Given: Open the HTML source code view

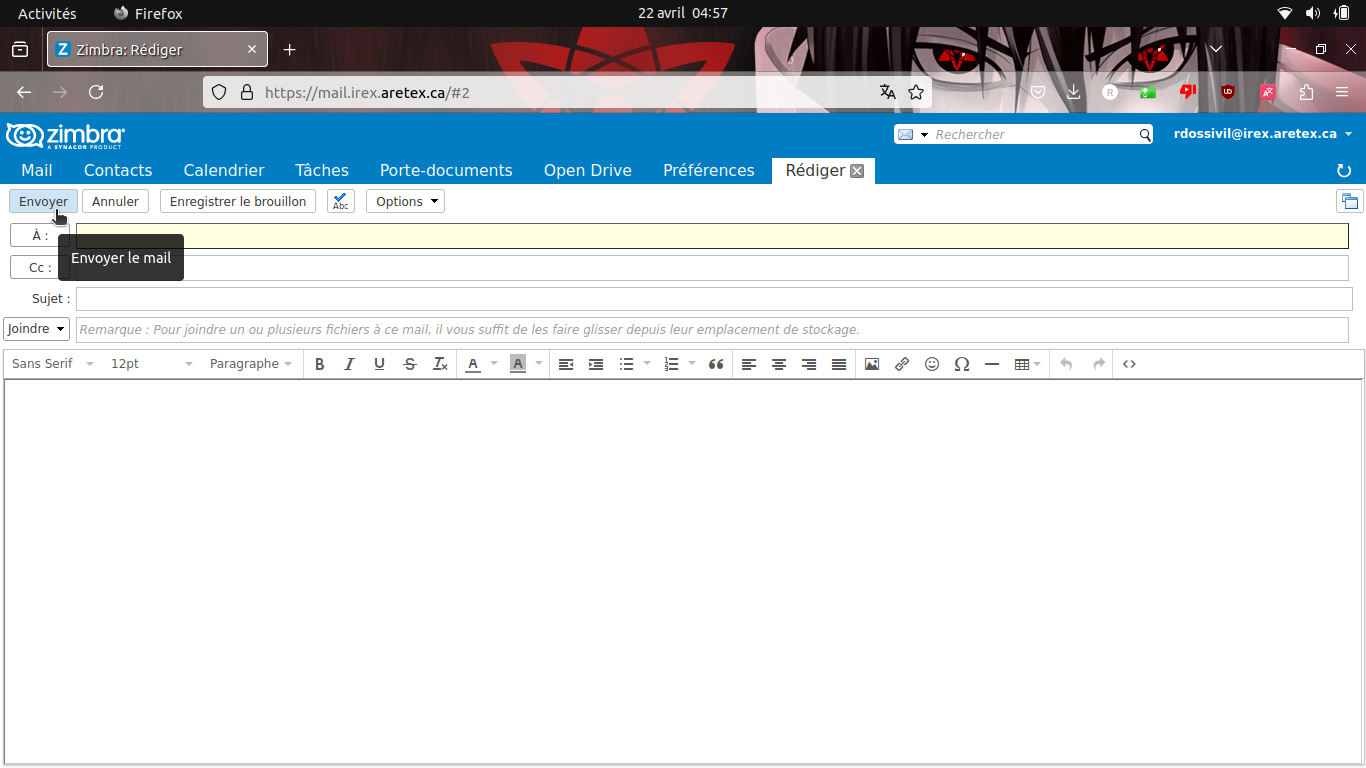Looking at the screenshot, I should point(1130,364).
